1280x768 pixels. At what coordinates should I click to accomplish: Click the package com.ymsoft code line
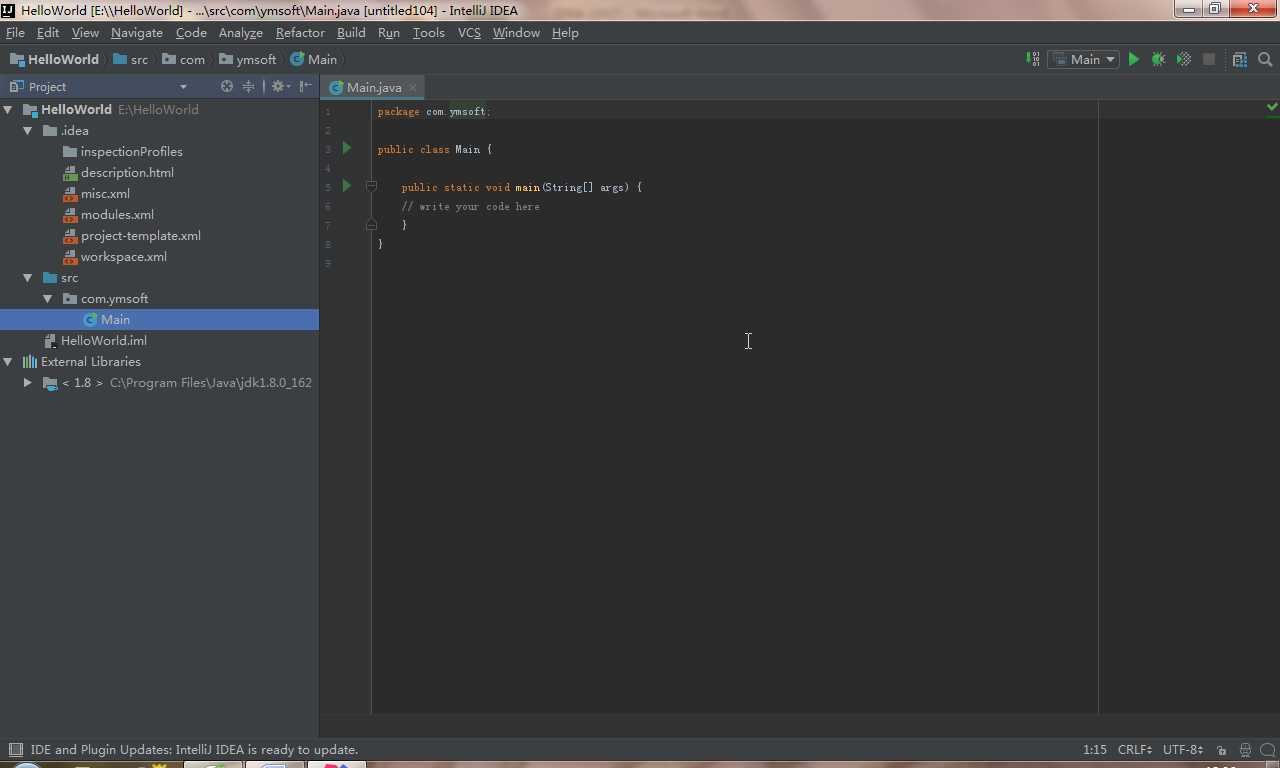(x=434, y=111)
